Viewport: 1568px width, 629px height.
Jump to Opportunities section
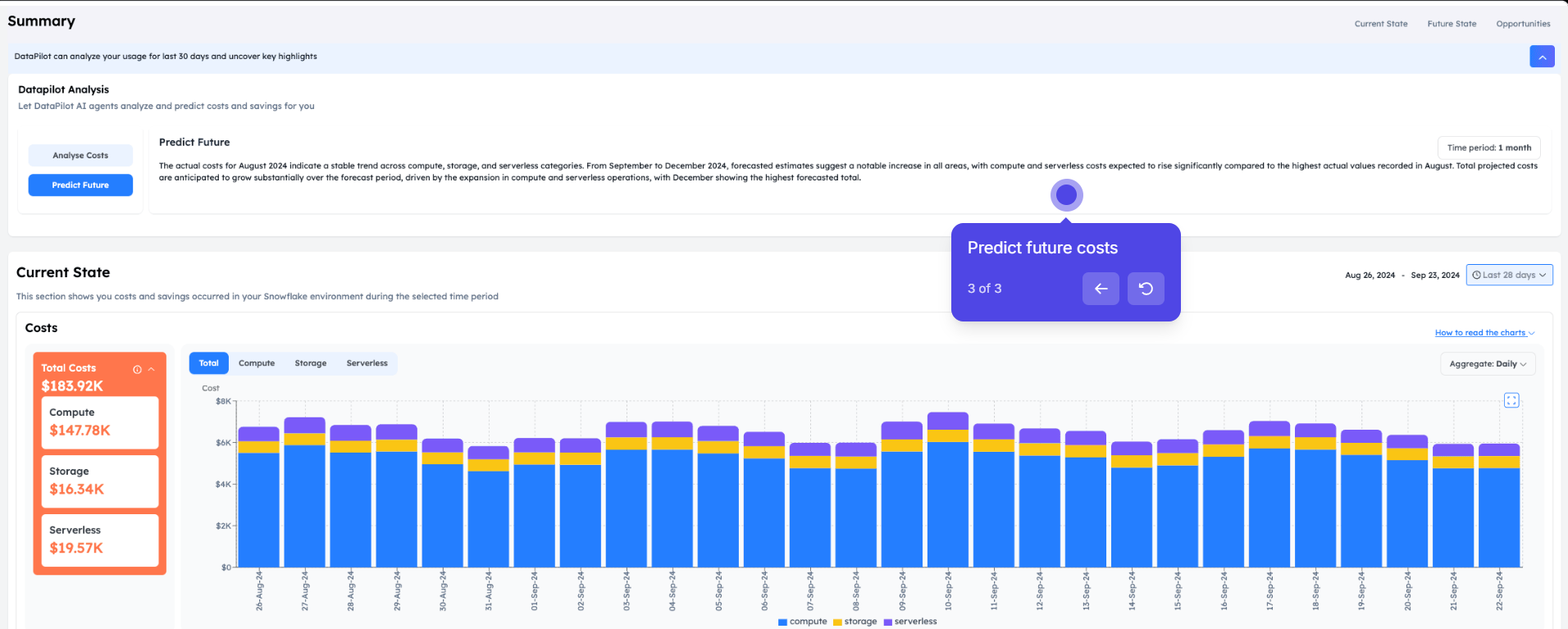pos(1523,24)
